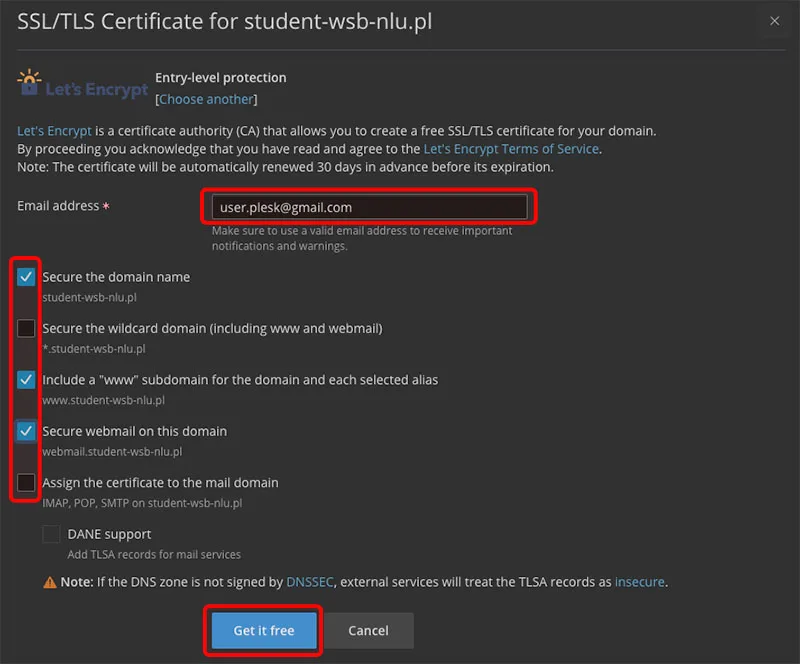Open the insecure link in the note

640,582
